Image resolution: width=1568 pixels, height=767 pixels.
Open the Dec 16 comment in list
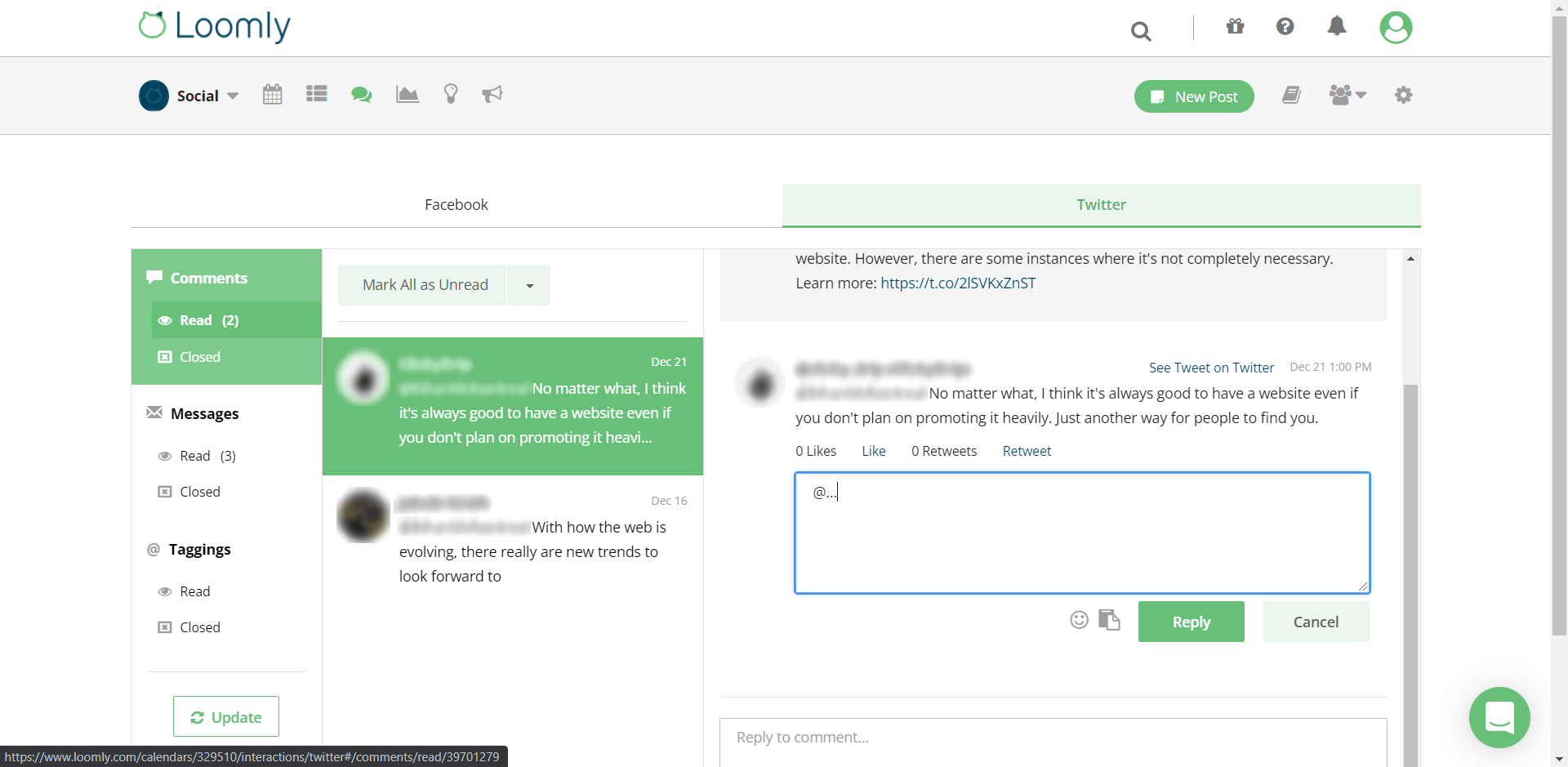[x=513, y=539]
